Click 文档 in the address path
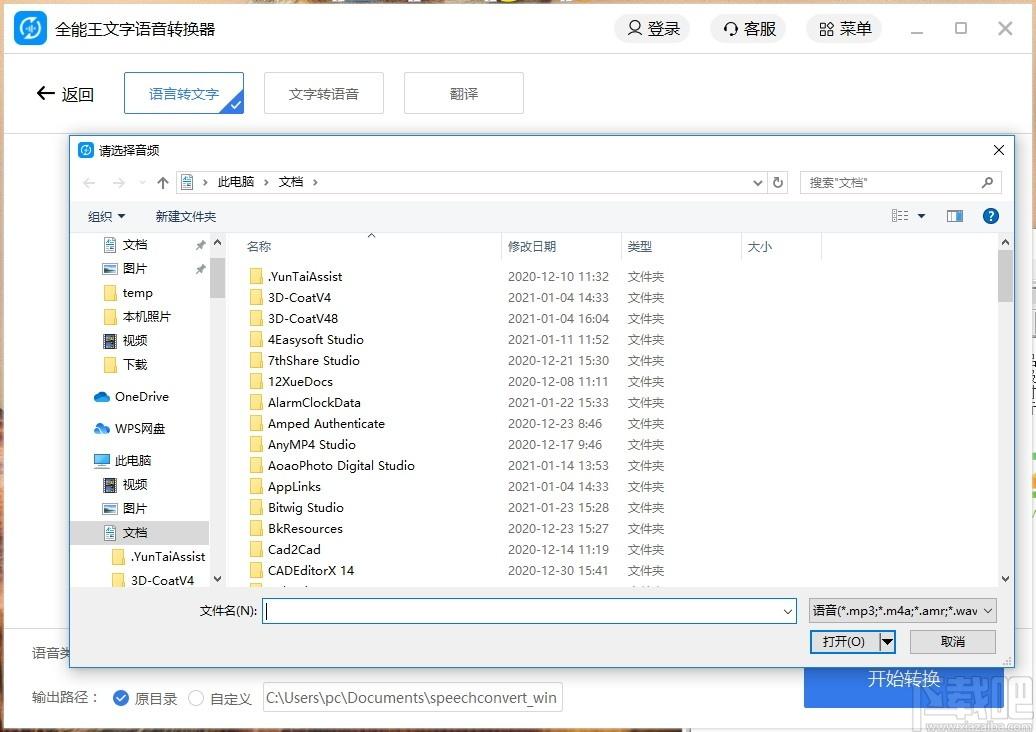The height and width of the screenshot is (732, 1036). [291, 182]
